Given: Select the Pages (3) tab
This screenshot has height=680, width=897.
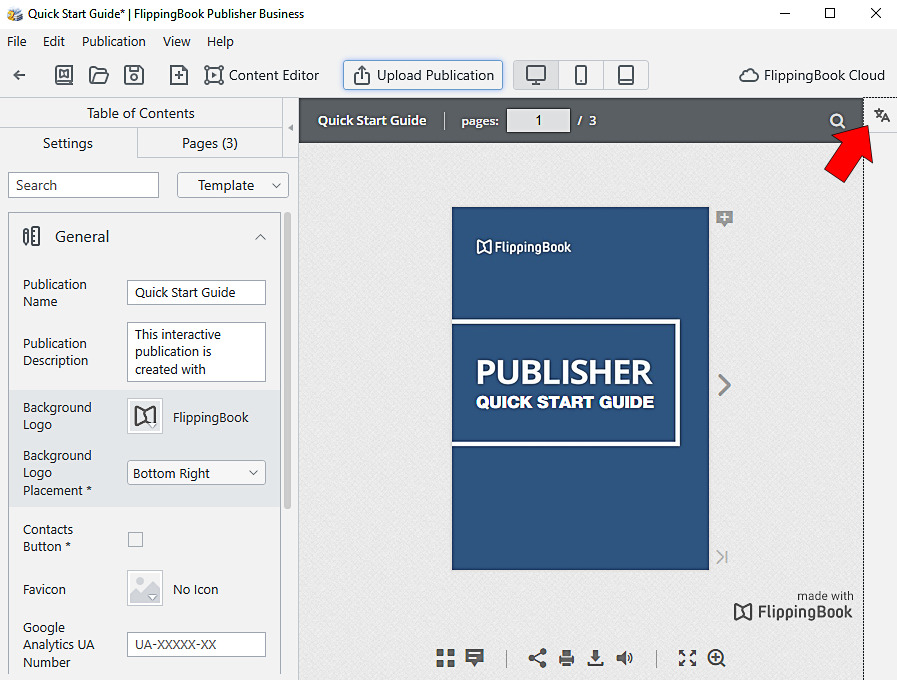Looking at the screenshot, I should coord(210,143).
